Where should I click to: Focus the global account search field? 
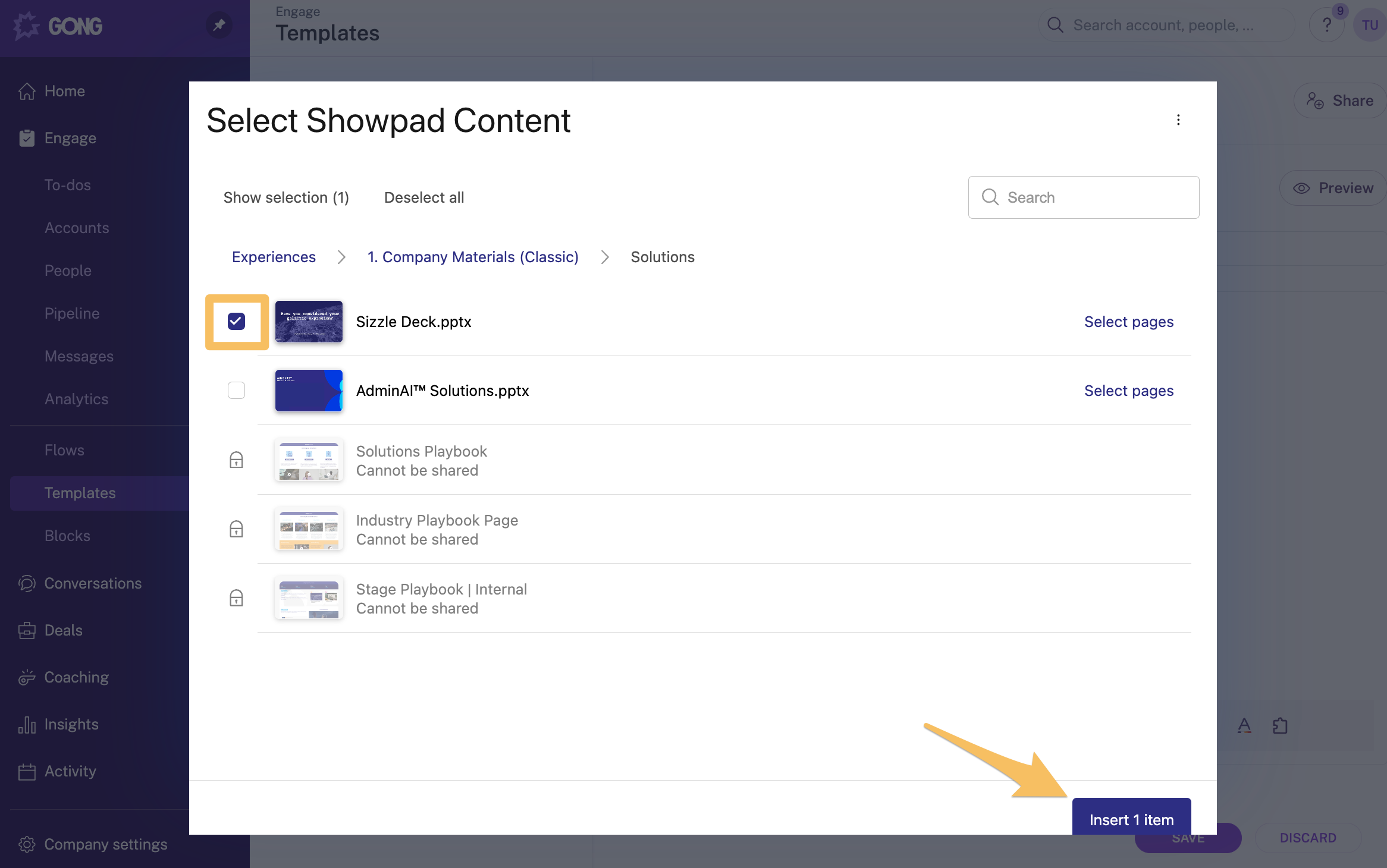(1166, 25)
